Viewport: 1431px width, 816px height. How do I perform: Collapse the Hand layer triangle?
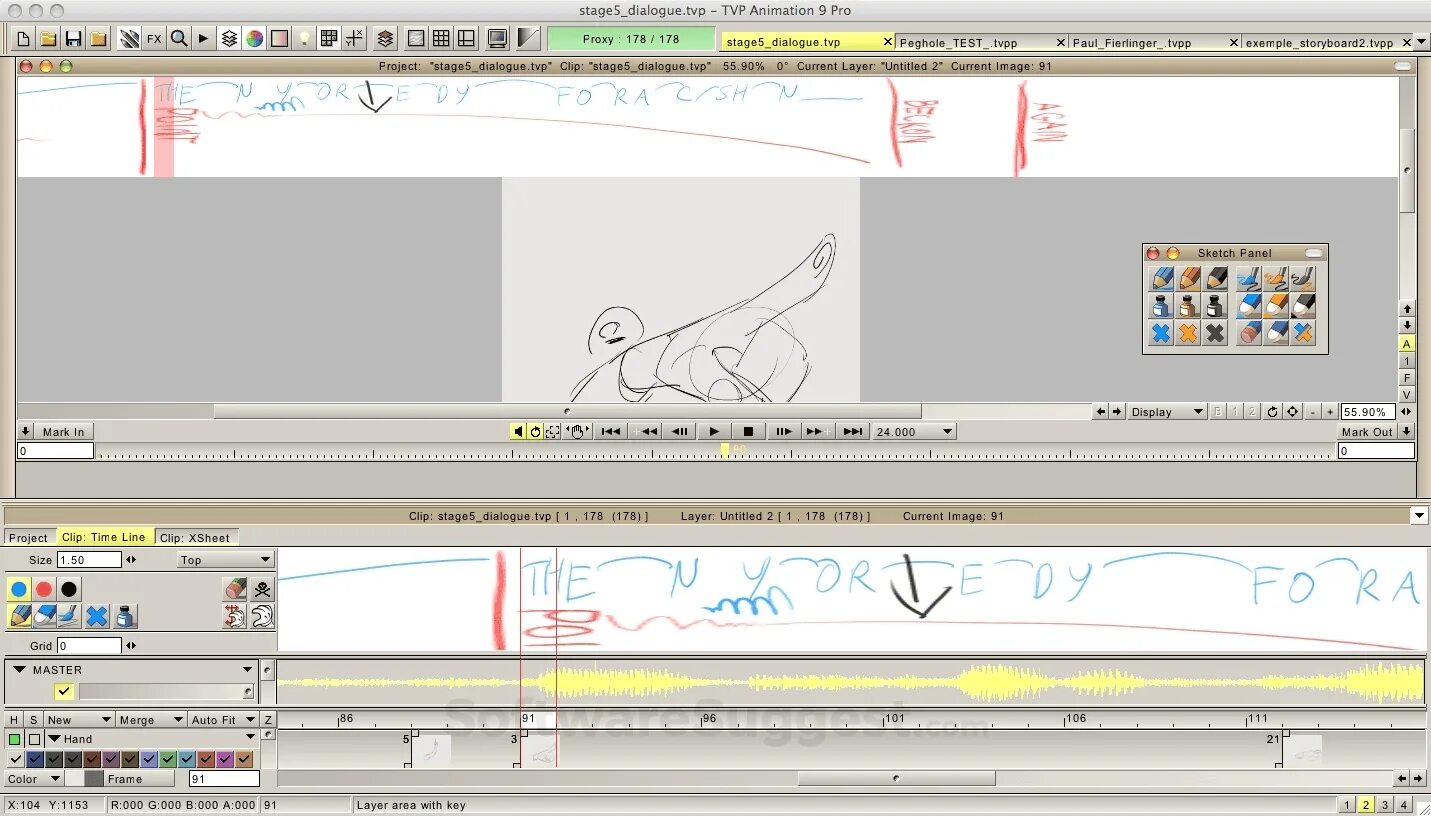pos(55,739)
